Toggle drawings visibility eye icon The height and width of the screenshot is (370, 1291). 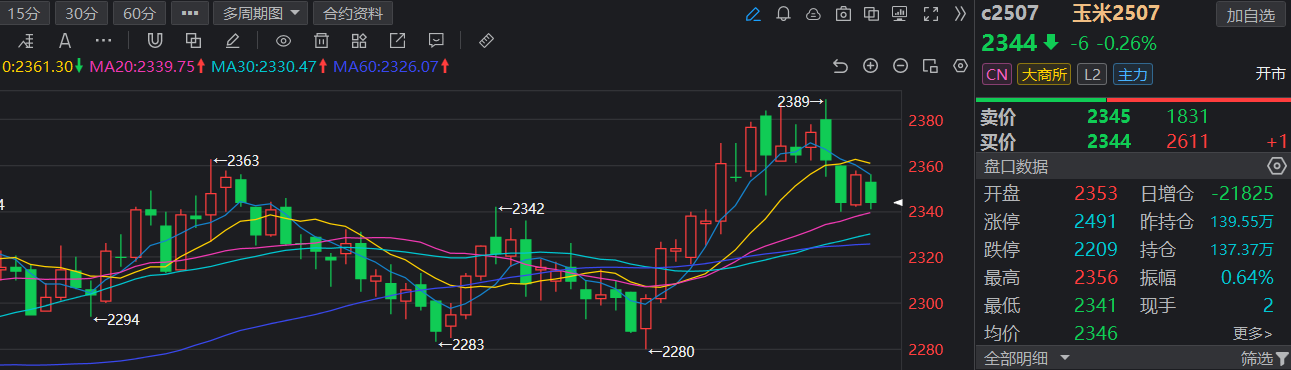pyautogui.click(x=284, y=41)
